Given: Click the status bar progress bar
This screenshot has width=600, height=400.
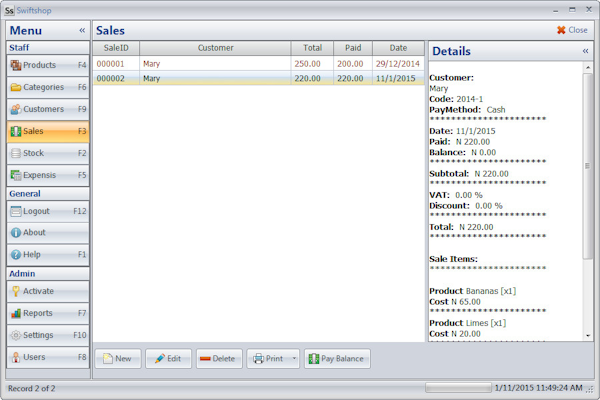Looking at the screenshot, I should click(458, 388).
